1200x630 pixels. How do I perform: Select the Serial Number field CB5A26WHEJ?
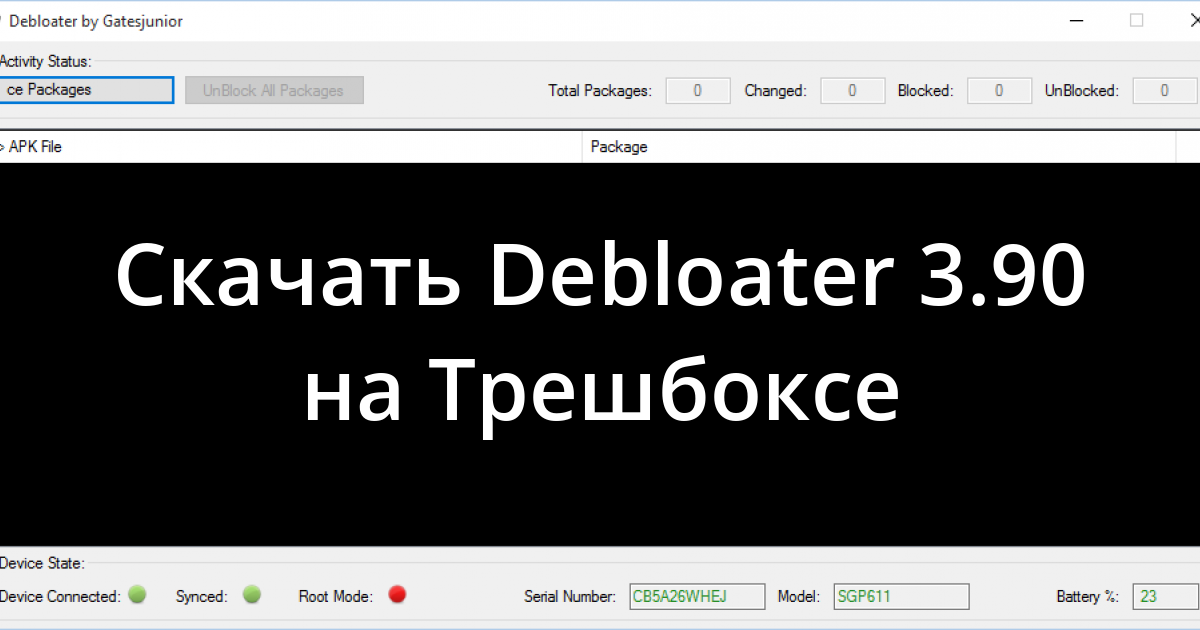pos(697,597)
